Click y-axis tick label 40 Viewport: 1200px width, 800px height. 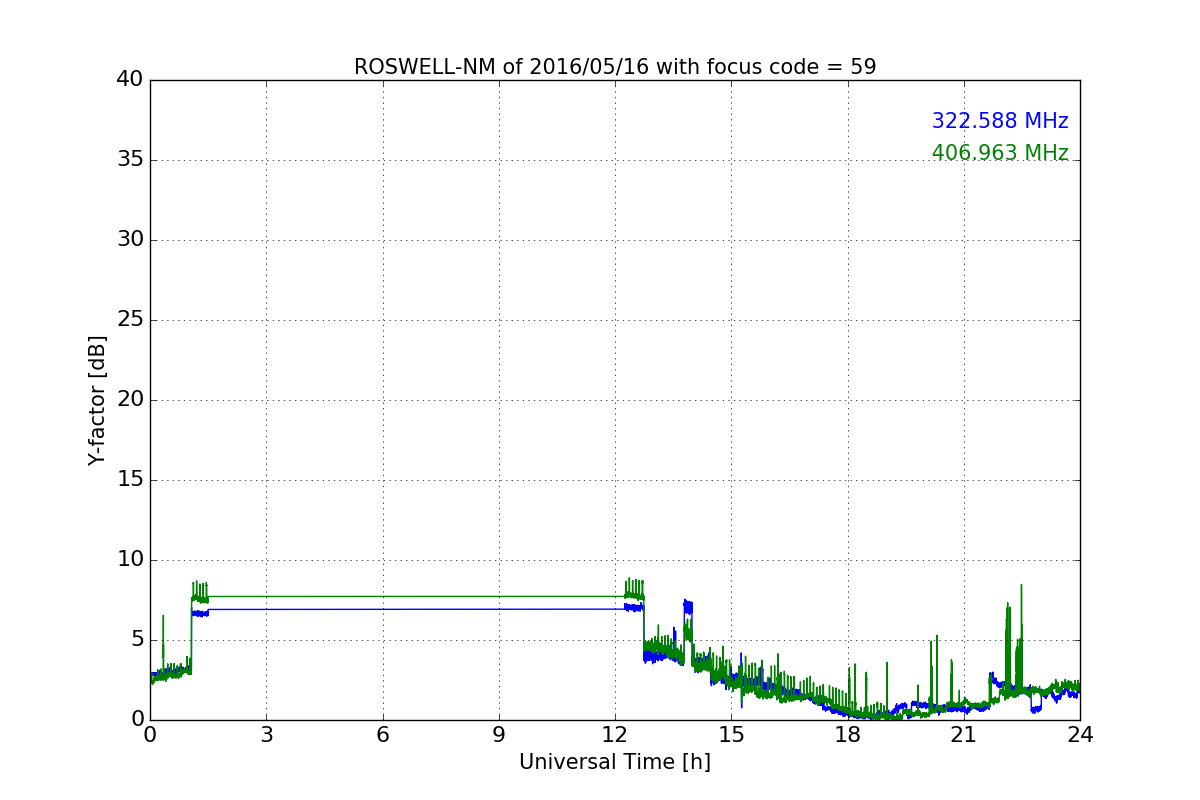click(x=130, y=80)
